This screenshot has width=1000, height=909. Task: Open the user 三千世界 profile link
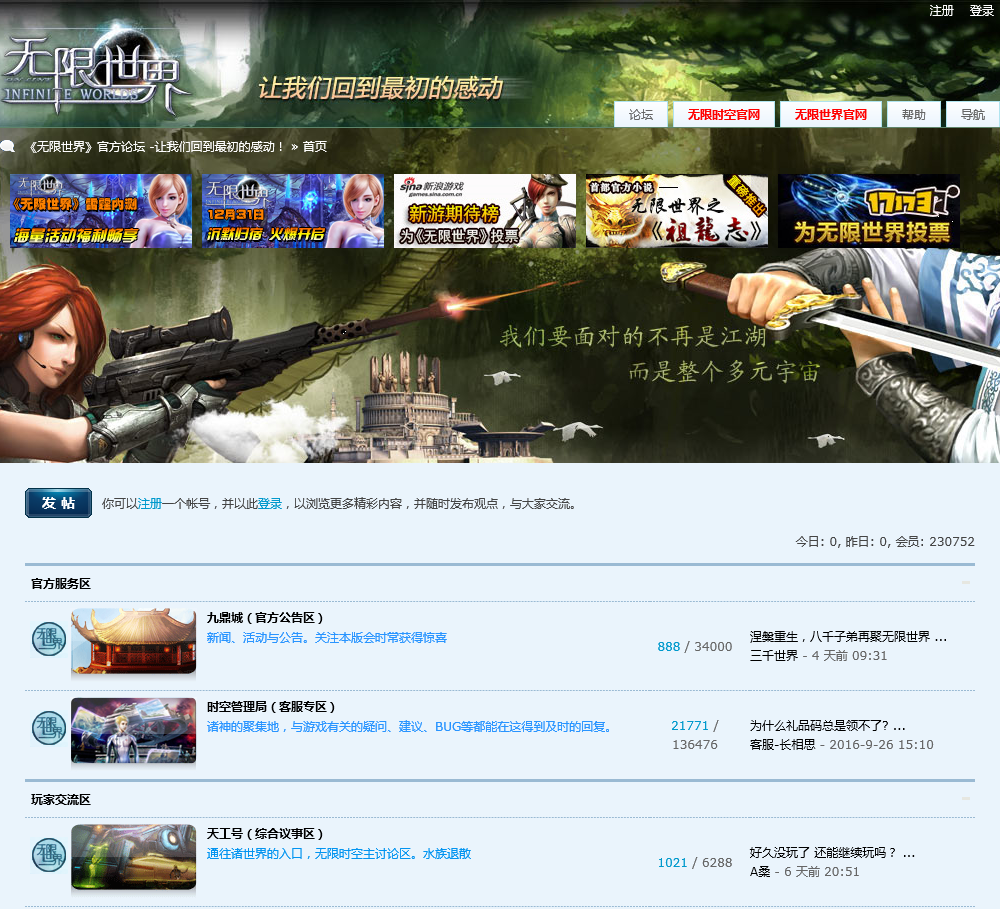pos(774,656)
